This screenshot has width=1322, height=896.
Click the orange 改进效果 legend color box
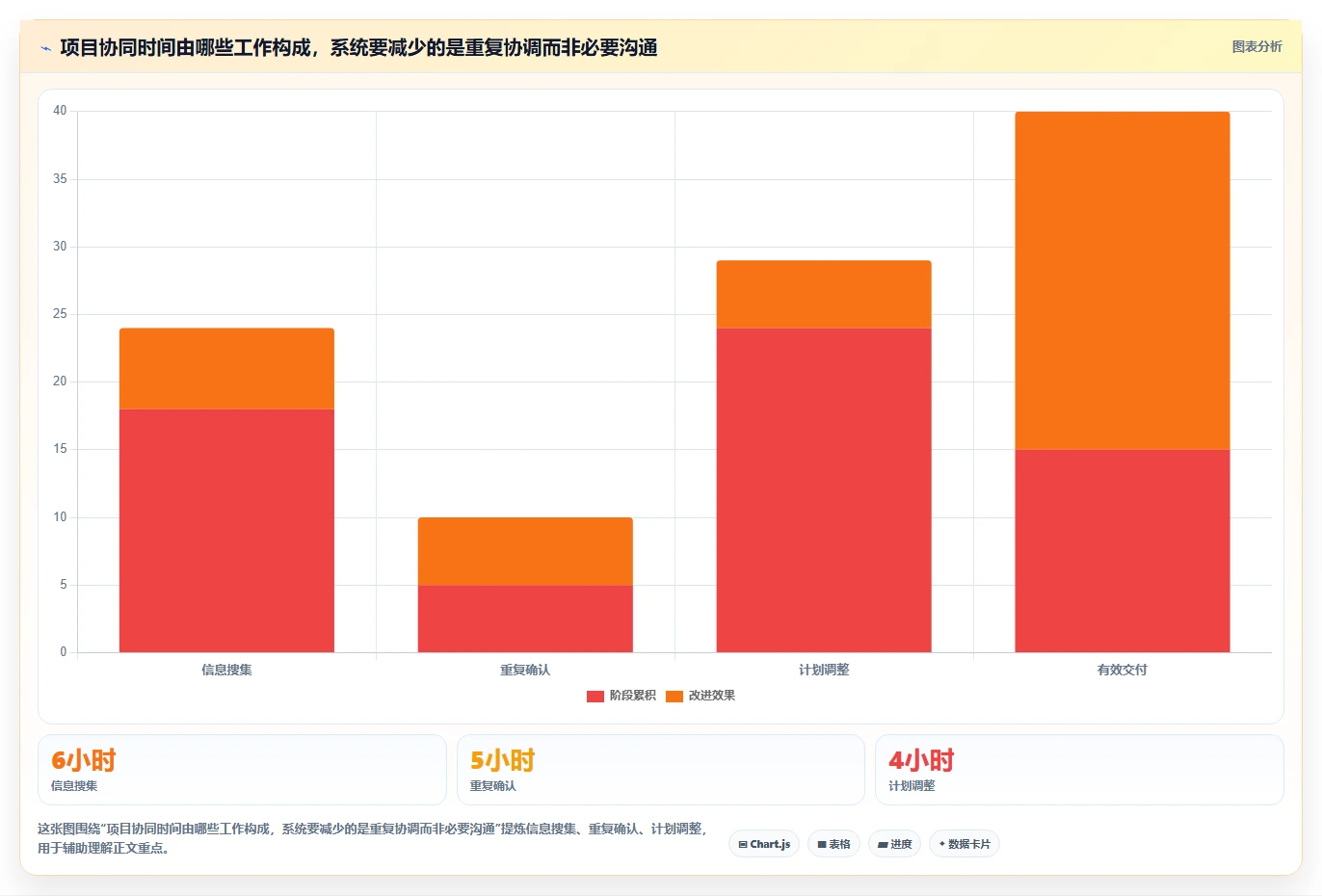coord(674,696)
